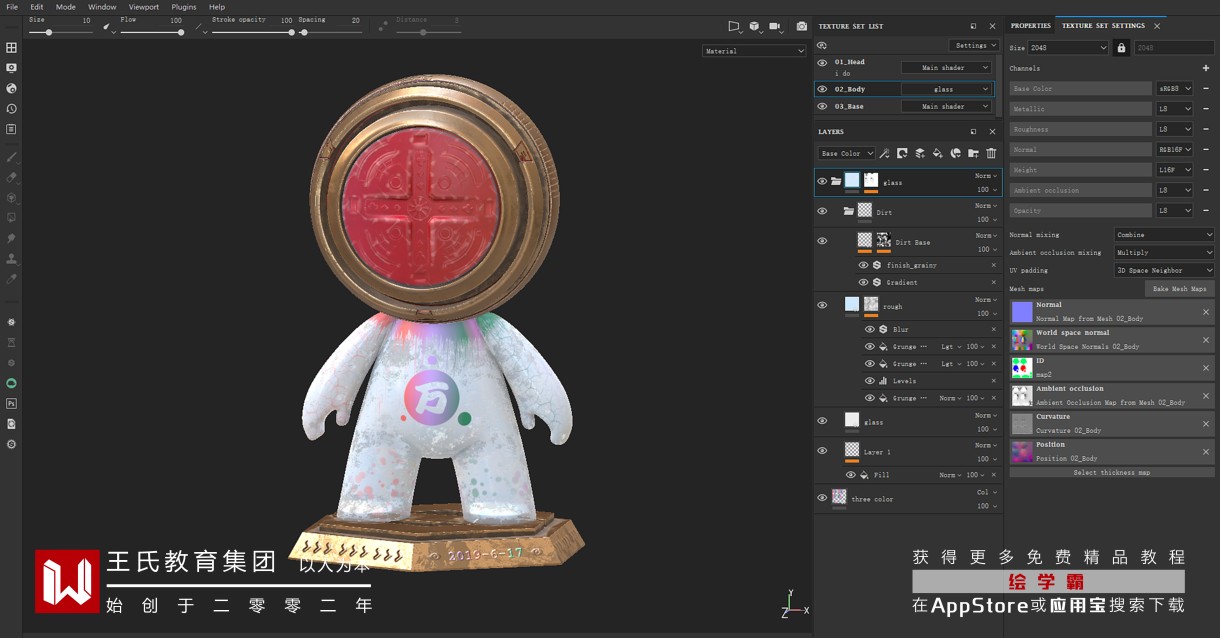
Task: Open the Base Color channel dropdown in Layers
Action: coord(846,153)
